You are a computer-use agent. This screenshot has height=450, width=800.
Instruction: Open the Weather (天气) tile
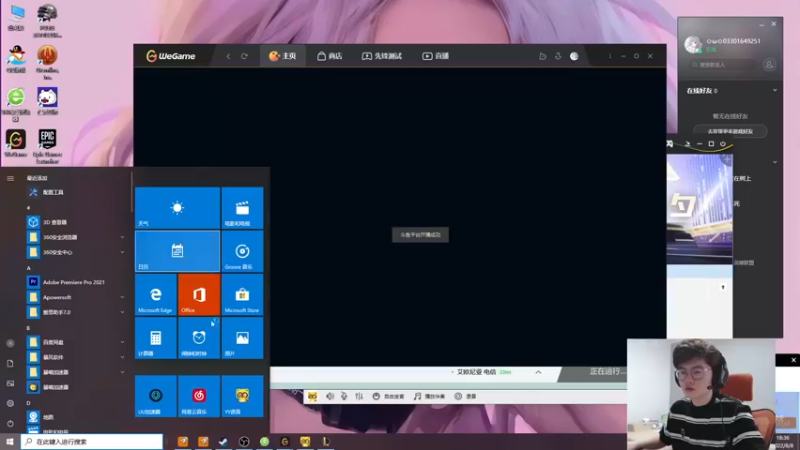click(x=178, y=208)
